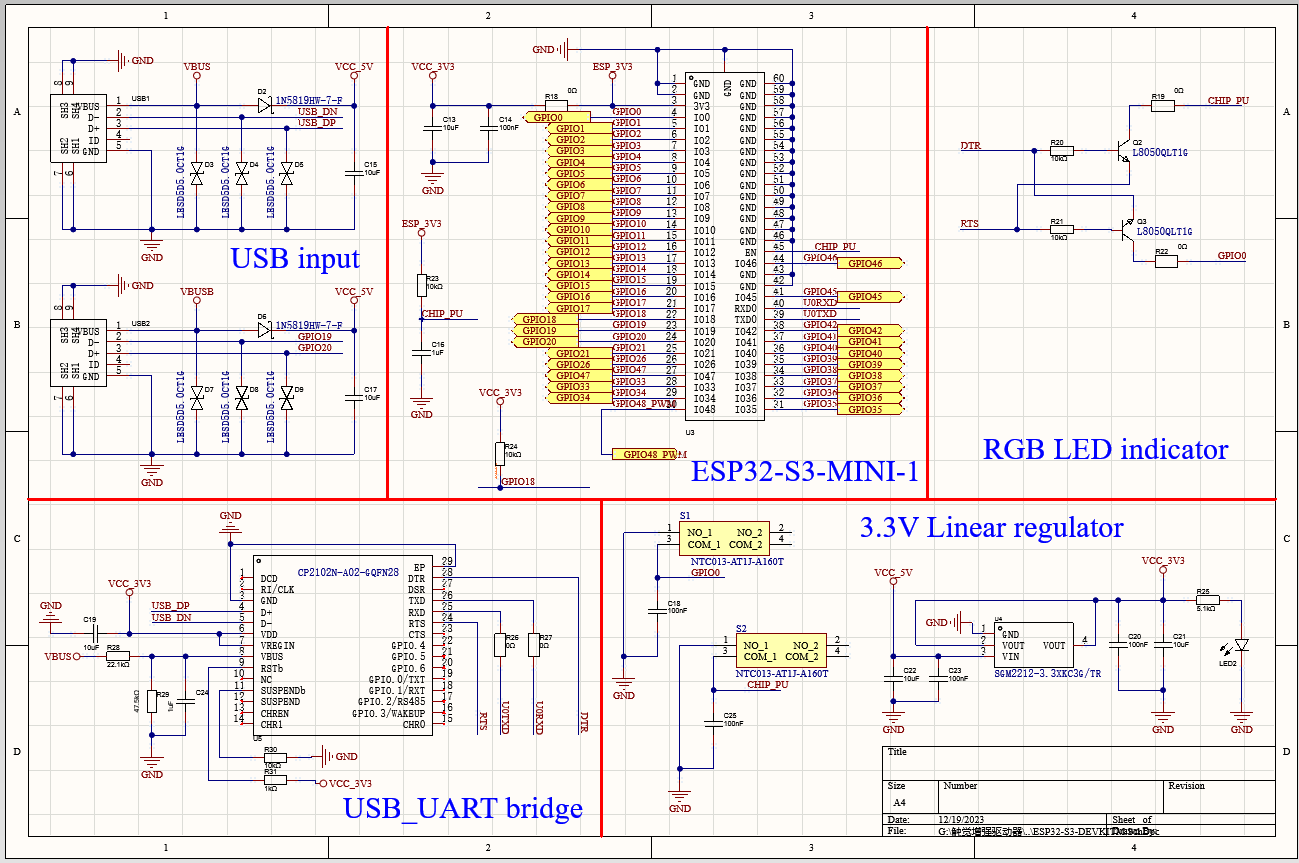
Task: Select resistor R24 10kΩ above GPIO18
Action: point(500,453)
